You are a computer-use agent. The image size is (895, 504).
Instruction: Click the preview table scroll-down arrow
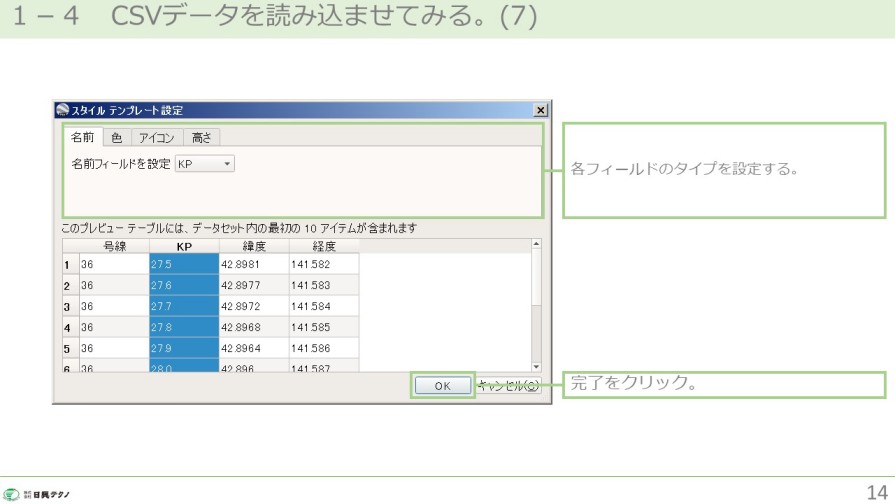point(536,367)
